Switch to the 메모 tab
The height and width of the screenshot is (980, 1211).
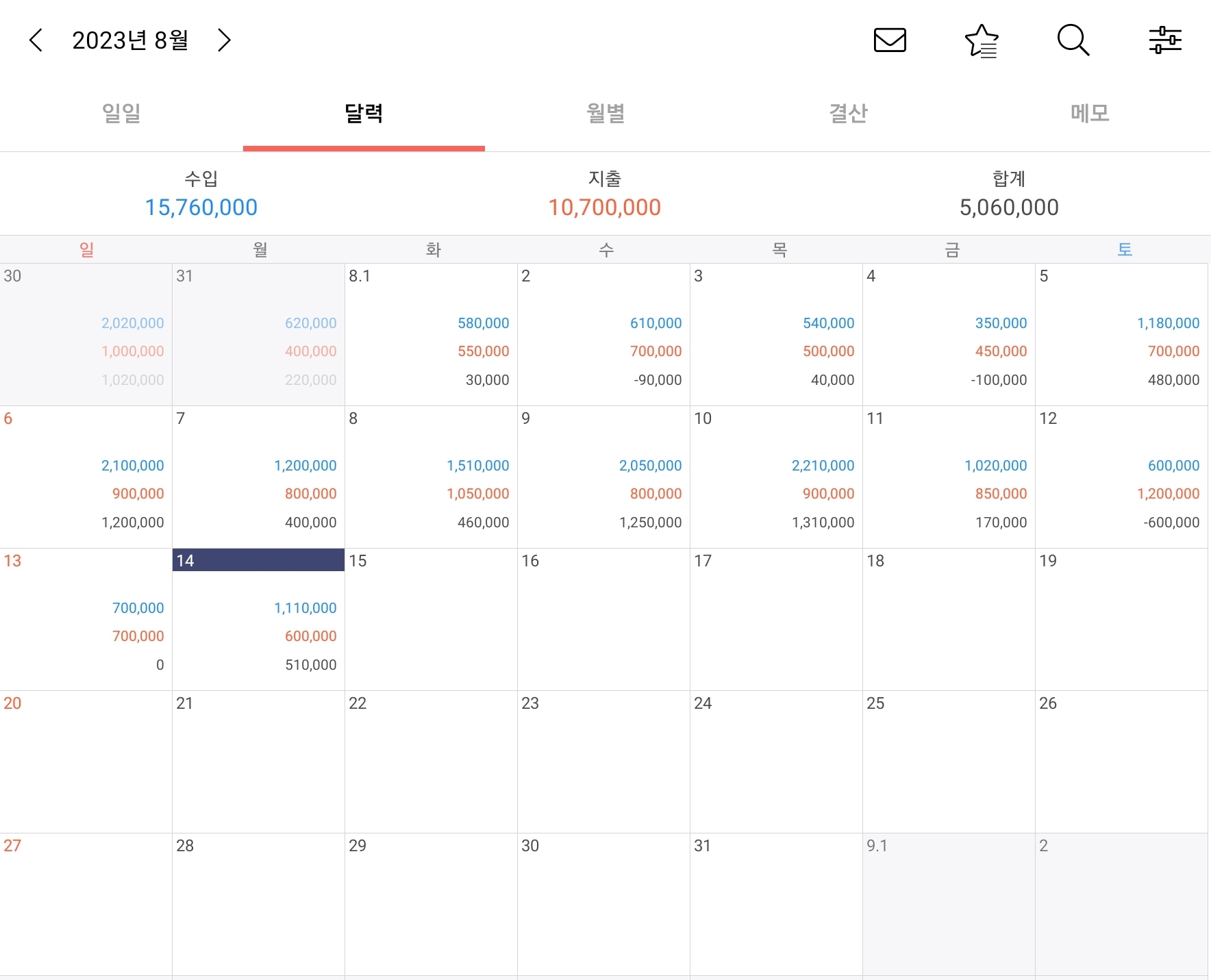1090,113
